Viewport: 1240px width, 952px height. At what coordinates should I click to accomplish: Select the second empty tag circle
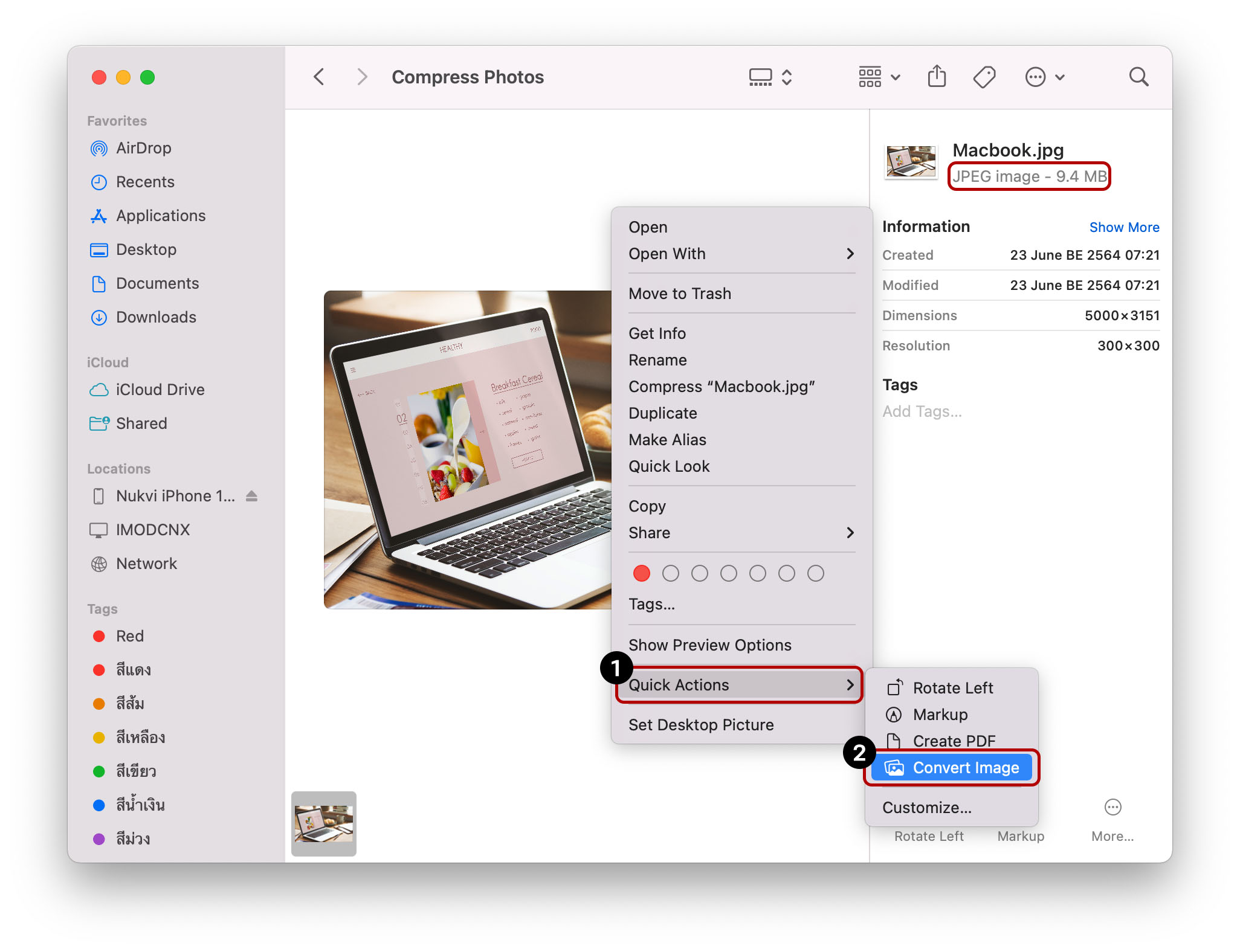click(x=699, y=573)
